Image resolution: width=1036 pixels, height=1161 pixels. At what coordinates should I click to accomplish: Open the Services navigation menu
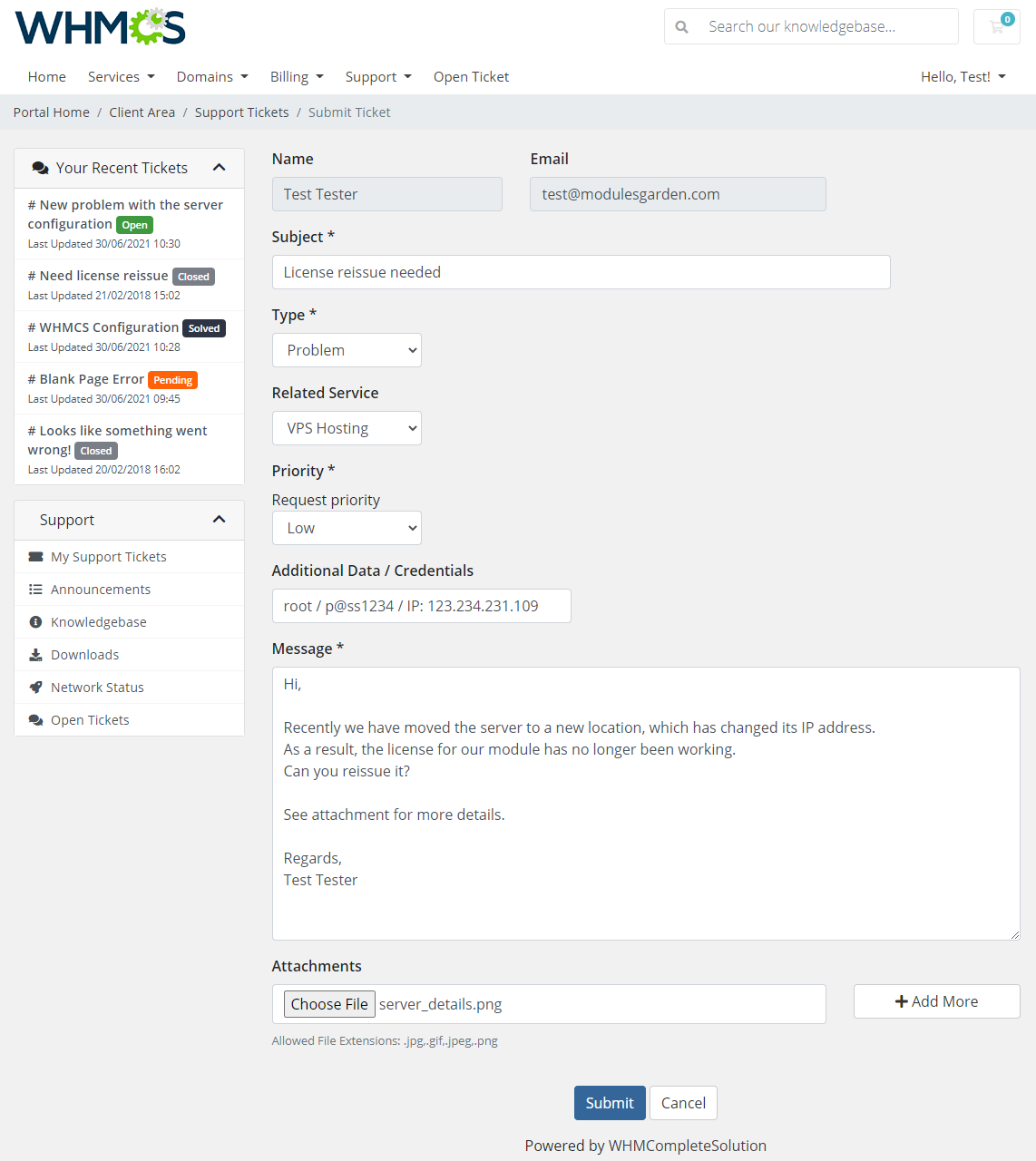(x=121, y=76)
